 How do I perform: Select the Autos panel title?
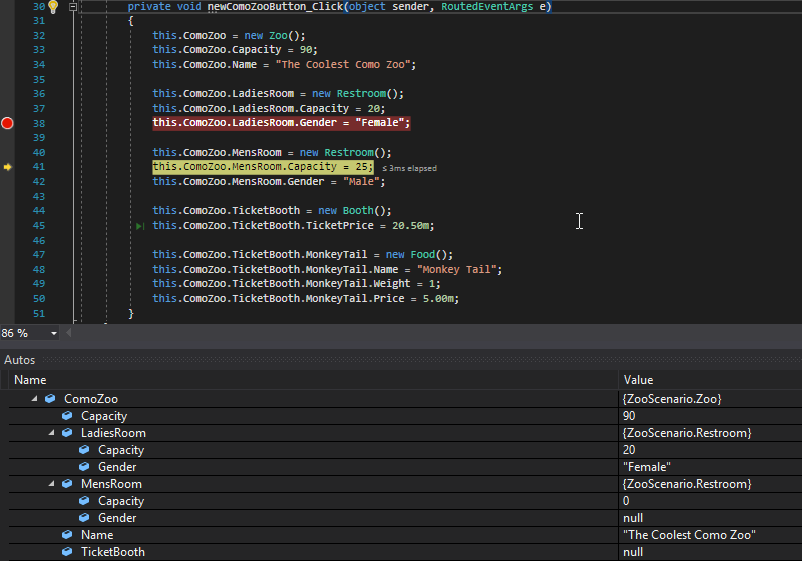pos(21,359)
